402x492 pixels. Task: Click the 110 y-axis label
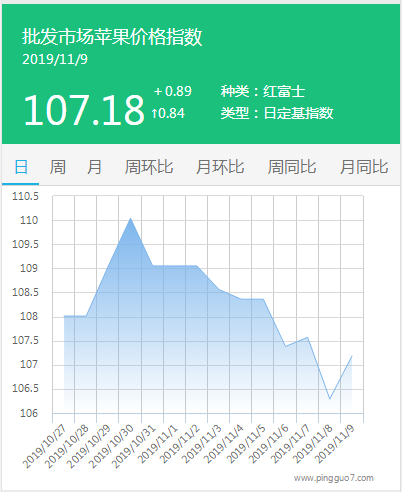(29, 220)
